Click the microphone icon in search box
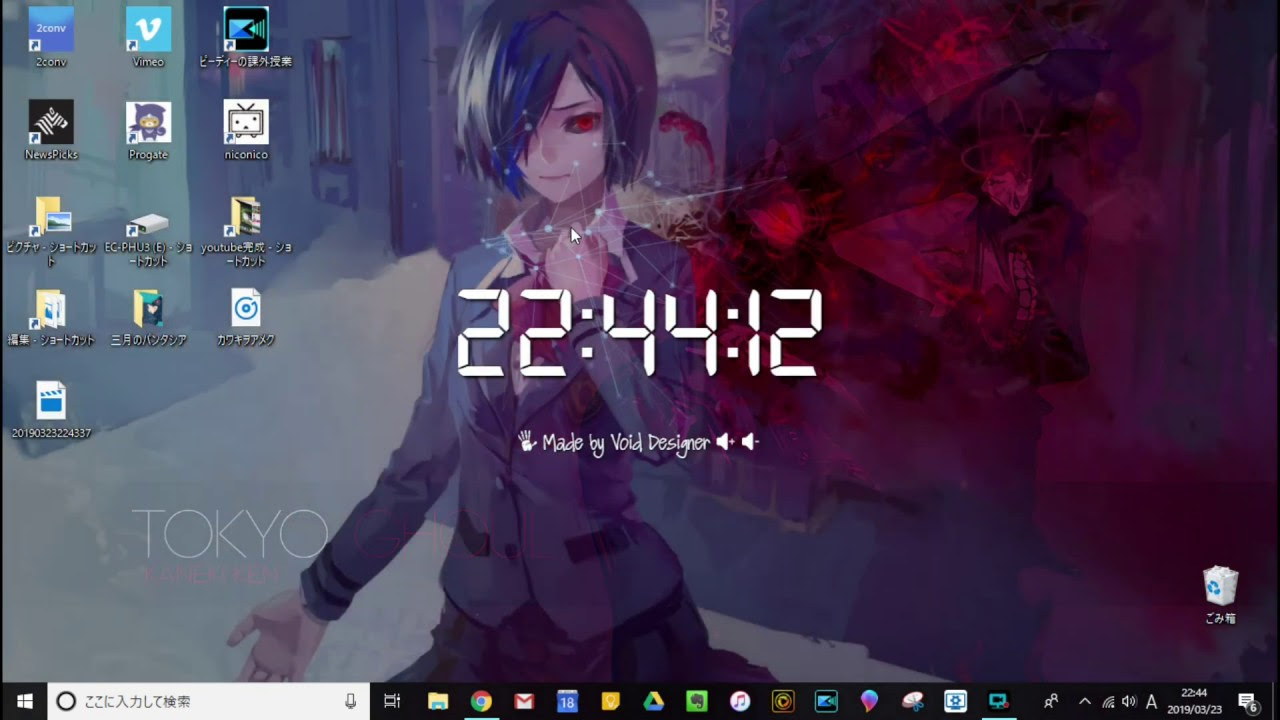 [x=350, y=701]
